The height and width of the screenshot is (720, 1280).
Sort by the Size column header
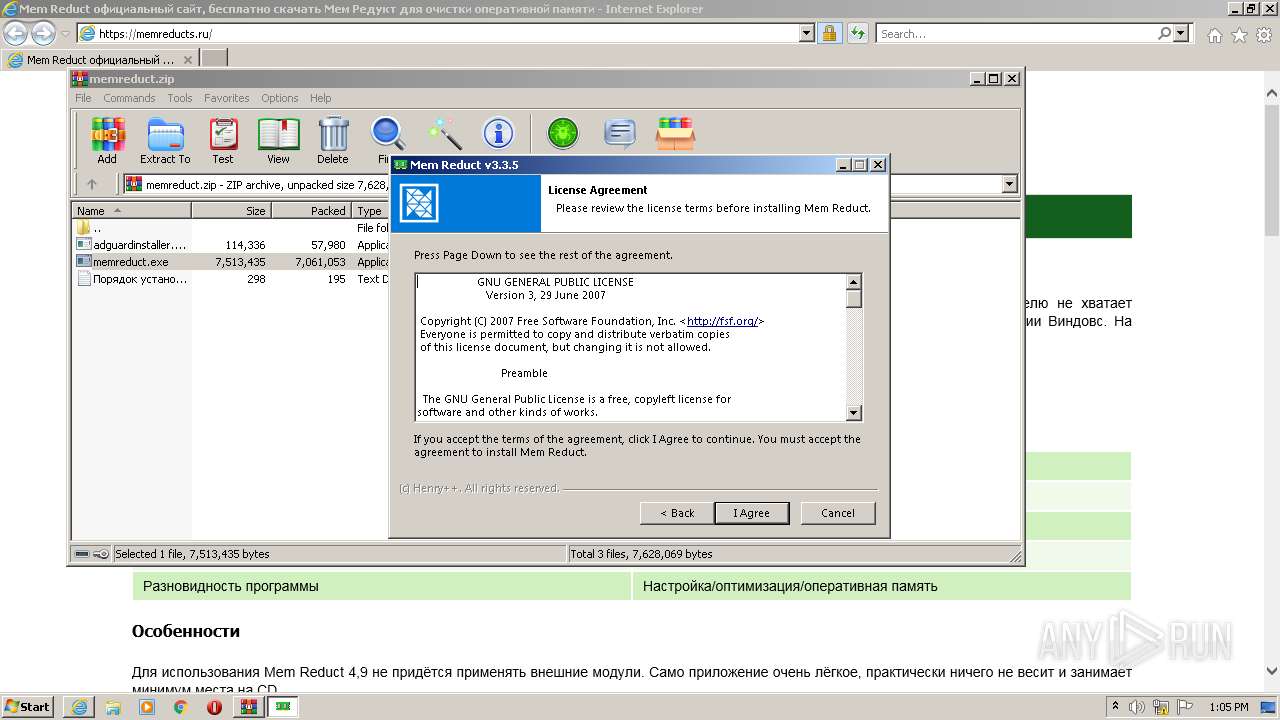coord(231,210)
